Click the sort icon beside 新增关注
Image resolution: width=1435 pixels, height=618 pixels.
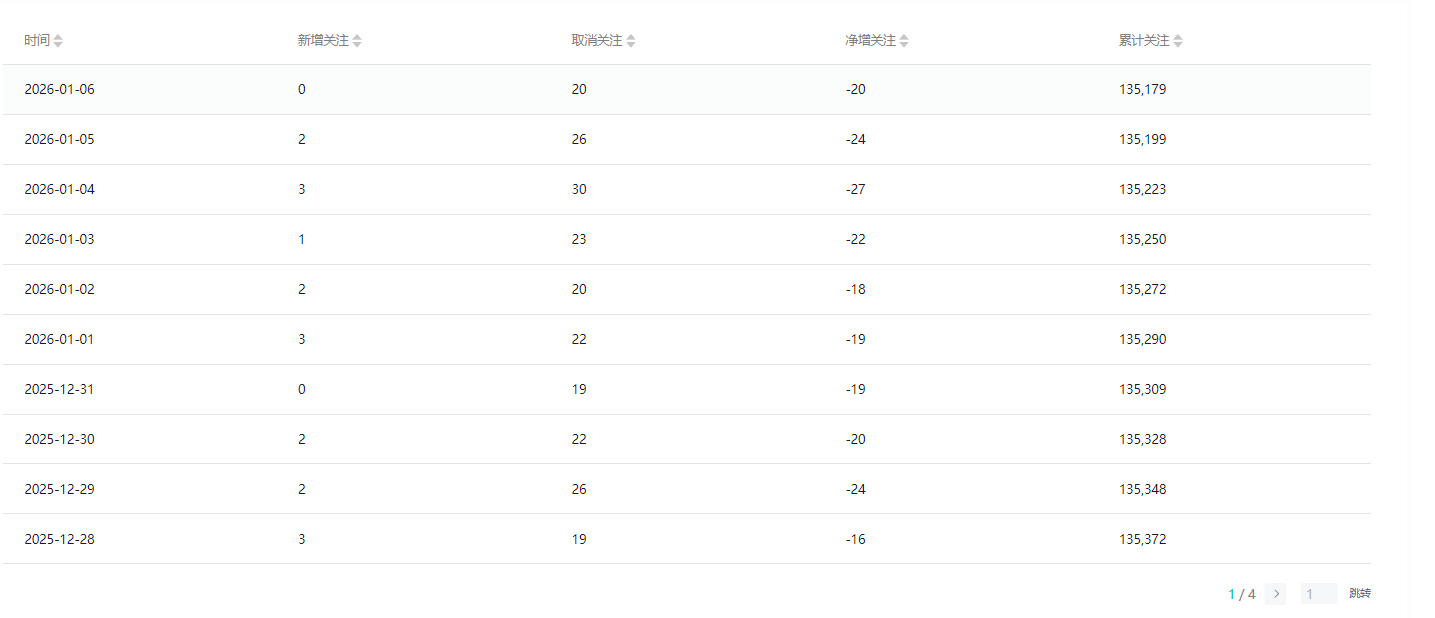[x=357, y=41]
